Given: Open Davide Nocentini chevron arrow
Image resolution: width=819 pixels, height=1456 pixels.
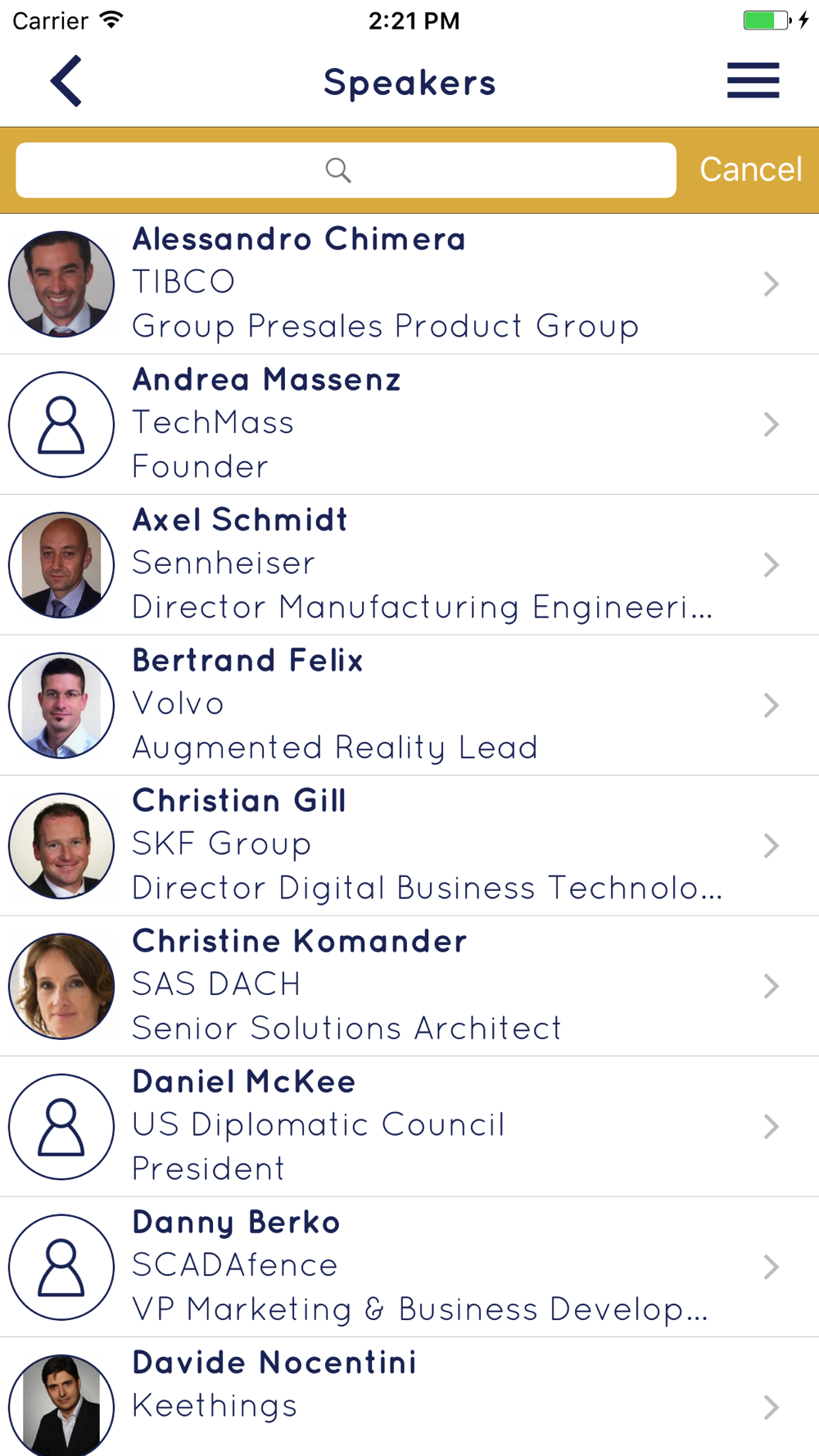Looking at the screenshot, I should (x=771, y=1407).
